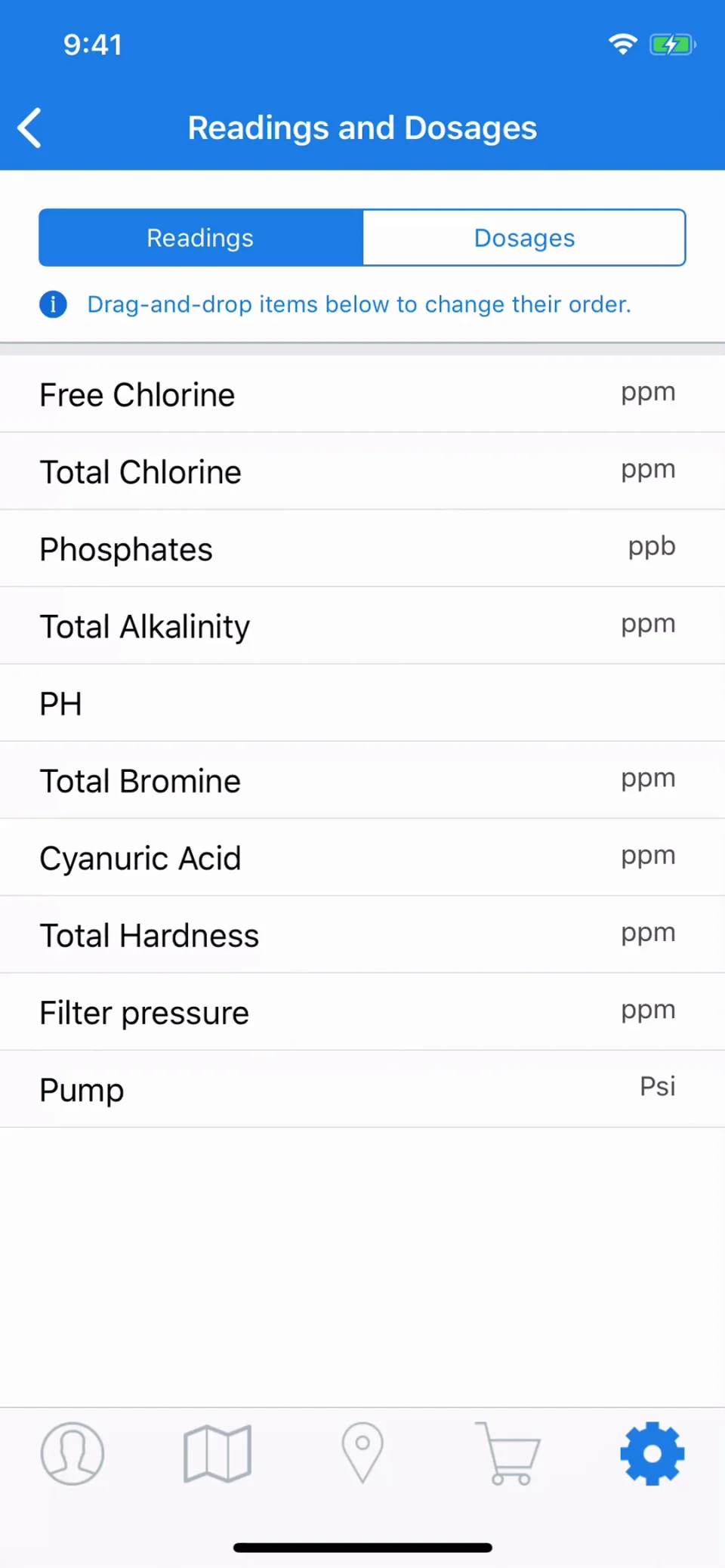Choose the Total Alkalinity row
This screenshot has height=1568, width=725.
362,626
